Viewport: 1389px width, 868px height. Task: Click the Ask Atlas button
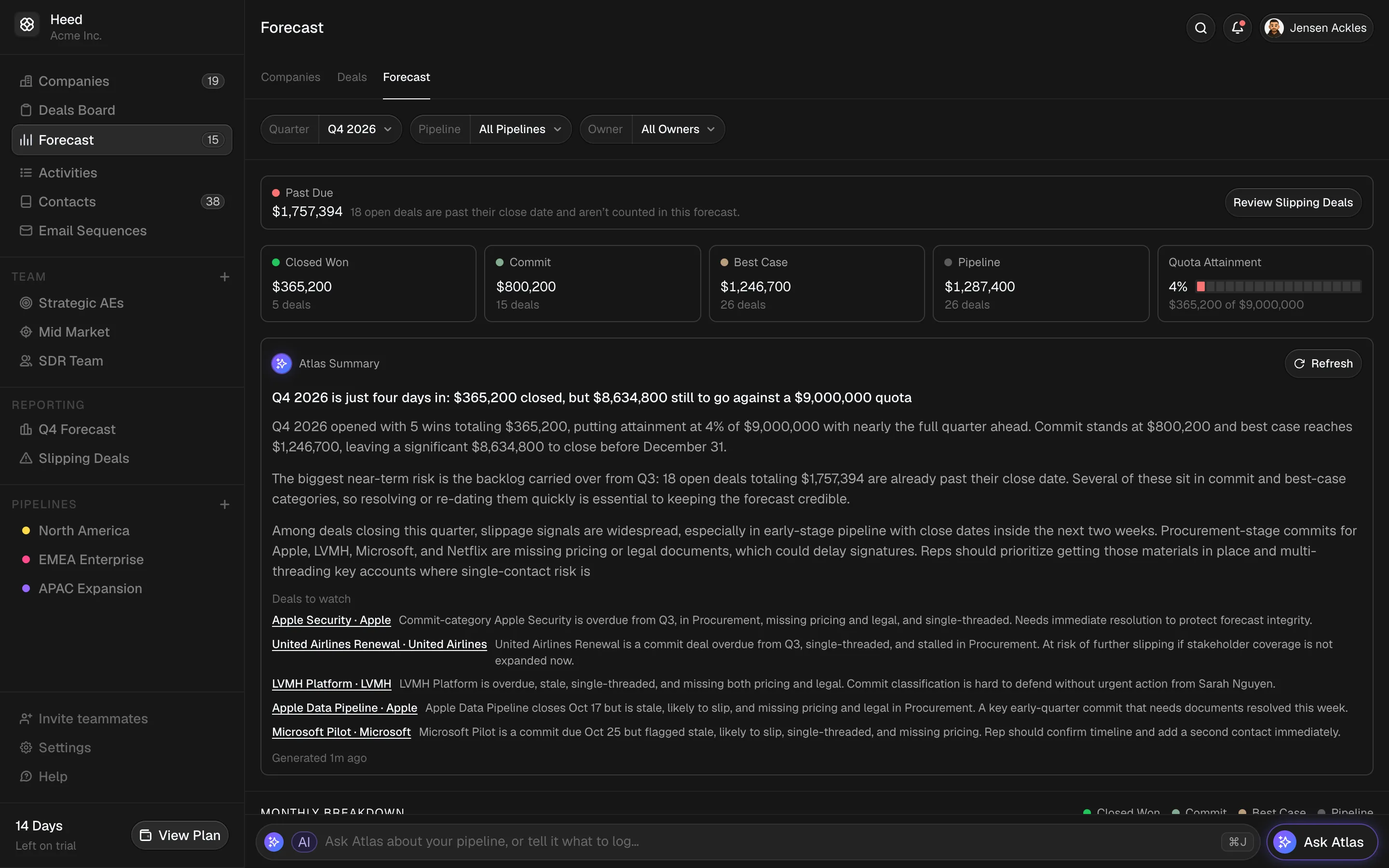click(1322, 842)
